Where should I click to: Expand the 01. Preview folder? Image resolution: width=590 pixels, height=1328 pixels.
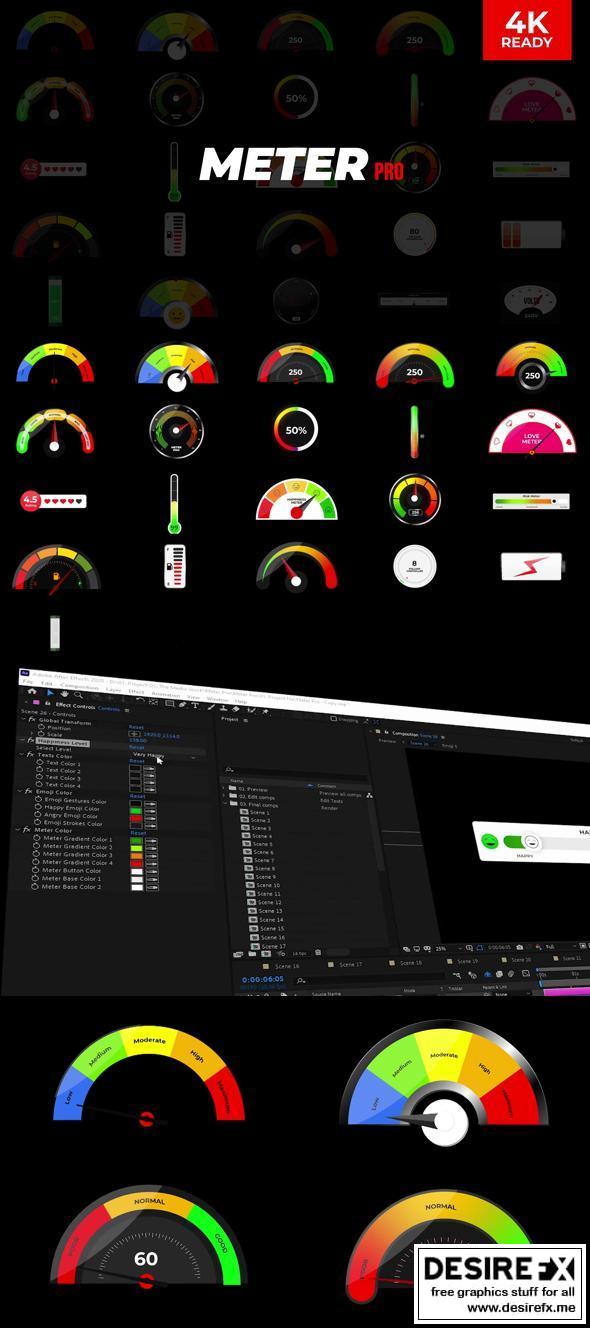click(x=223, y=788)
